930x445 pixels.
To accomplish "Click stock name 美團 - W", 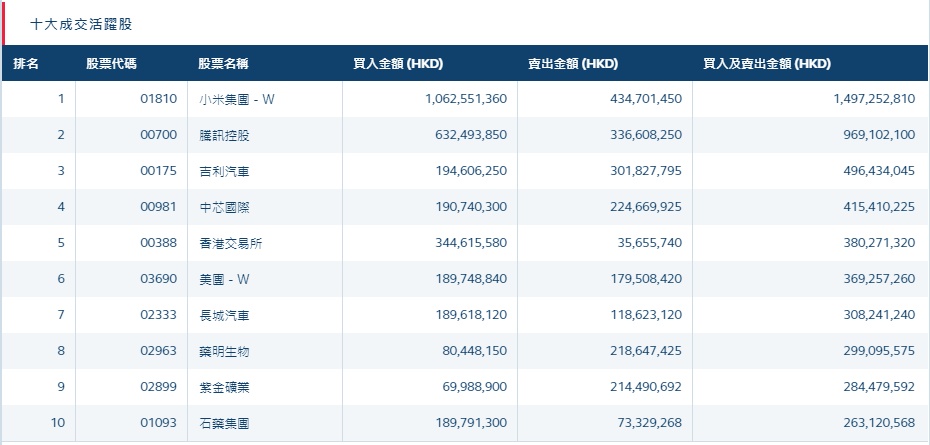I will coord(228,279).
